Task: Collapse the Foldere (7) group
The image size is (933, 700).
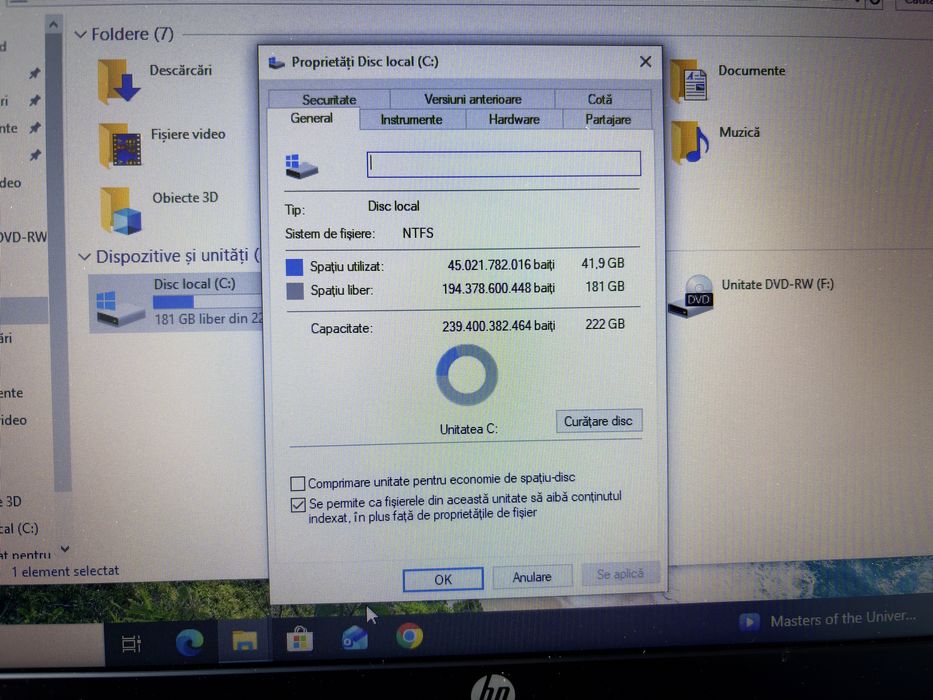Action: click(80, 35)
